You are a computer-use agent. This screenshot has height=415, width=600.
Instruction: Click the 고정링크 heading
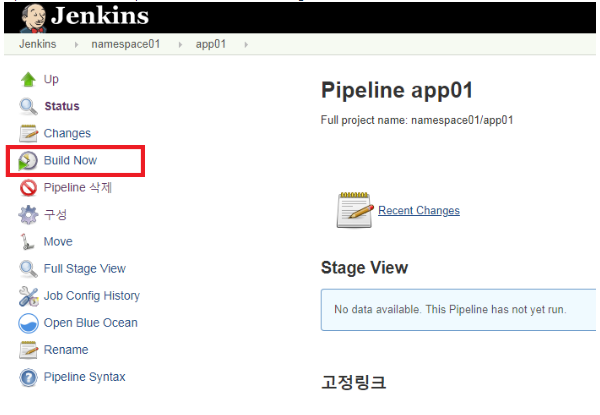(x=353, y=382)
